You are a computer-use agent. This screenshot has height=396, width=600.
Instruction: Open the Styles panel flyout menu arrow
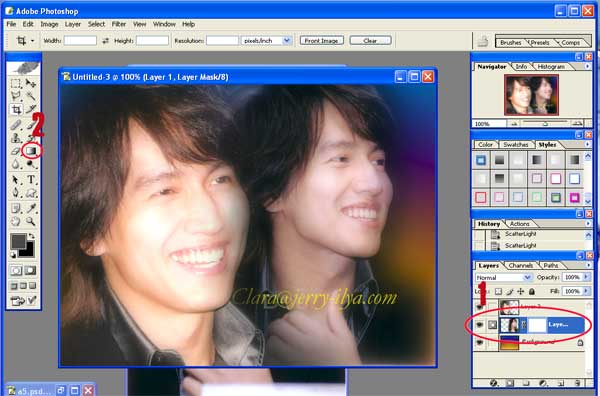(x=588, y=144)
